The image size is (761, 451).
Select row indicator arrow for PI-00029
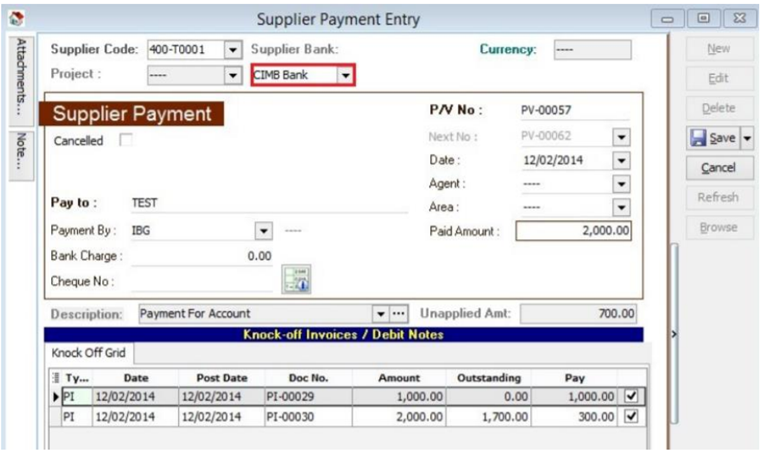click(x=56, y=397)
